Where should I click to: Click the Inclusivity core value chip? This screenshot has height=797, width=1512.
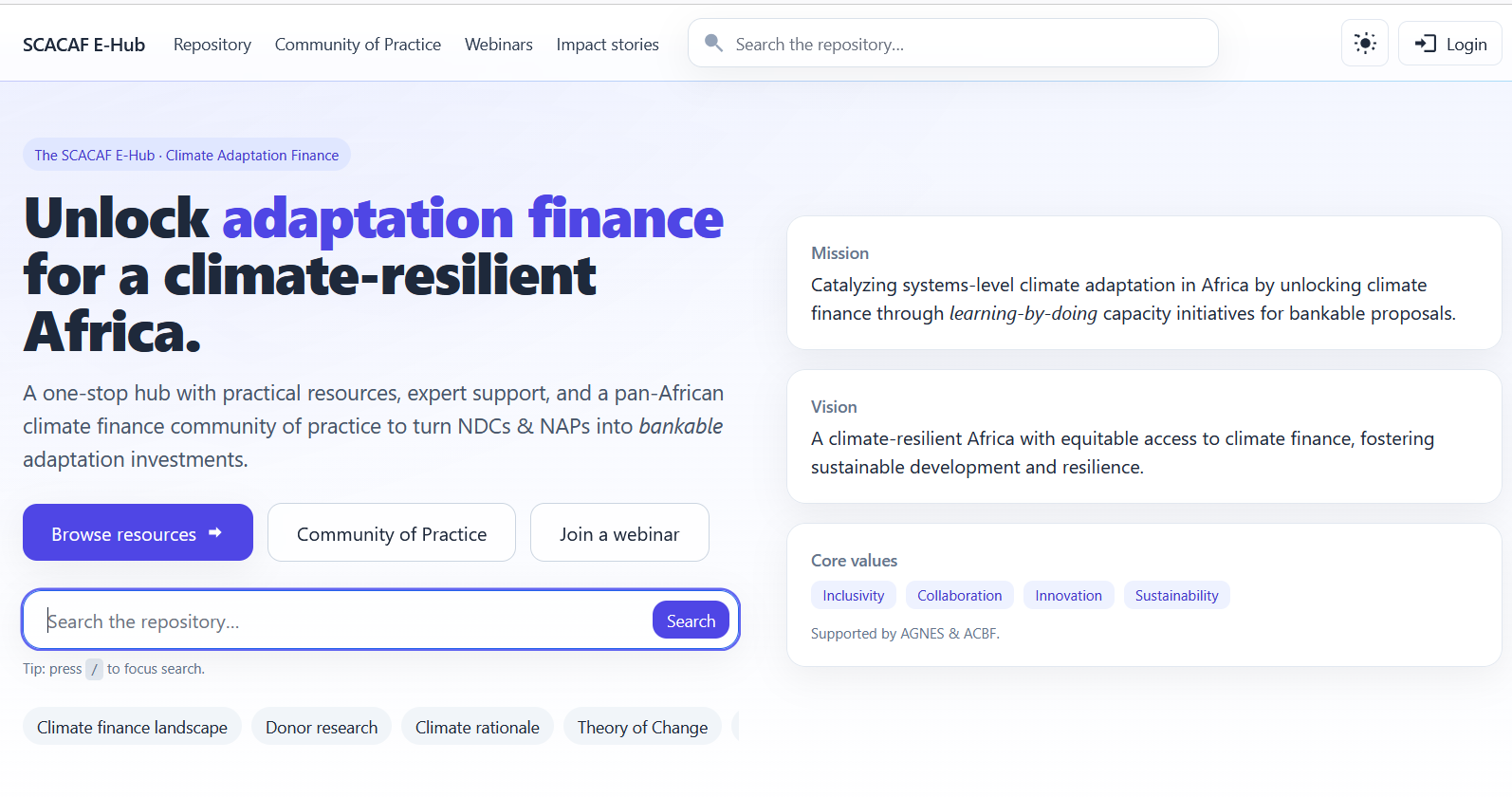pyautogui.click(x=853, y=595)
